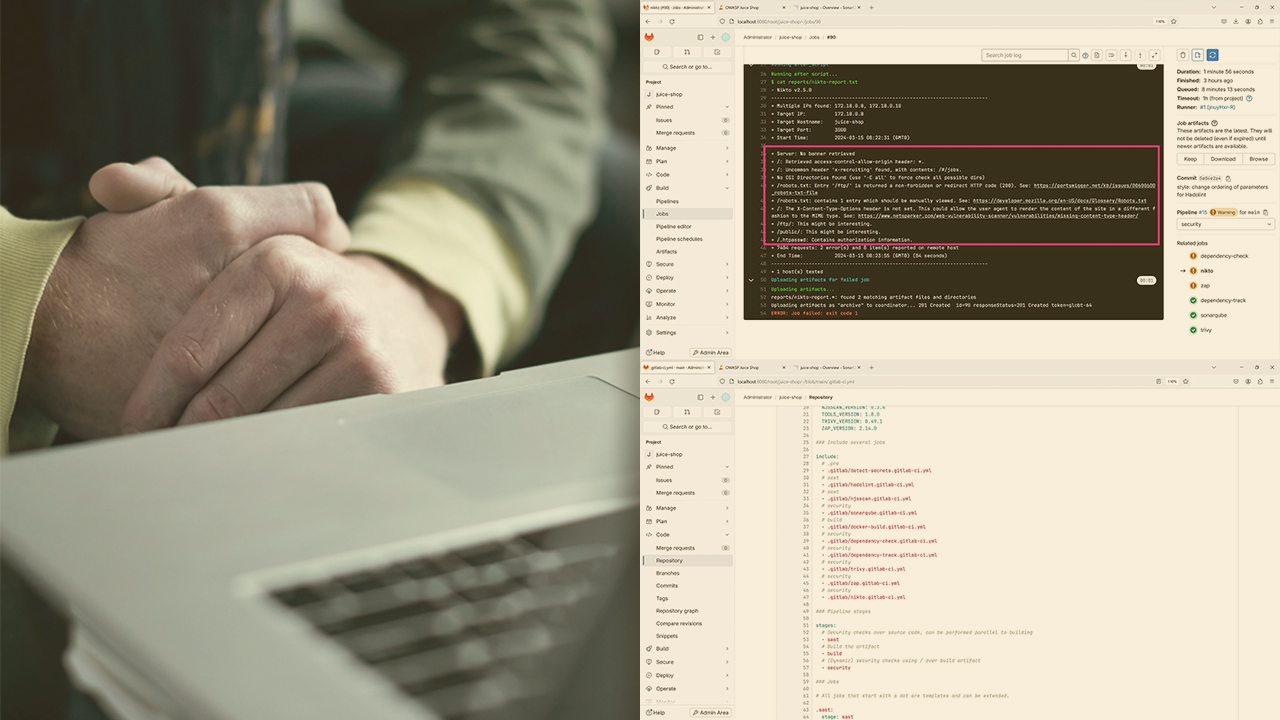This screenshot has height=720, width=1280.
Task: Click into the Search job log field
Action: 1024,55
